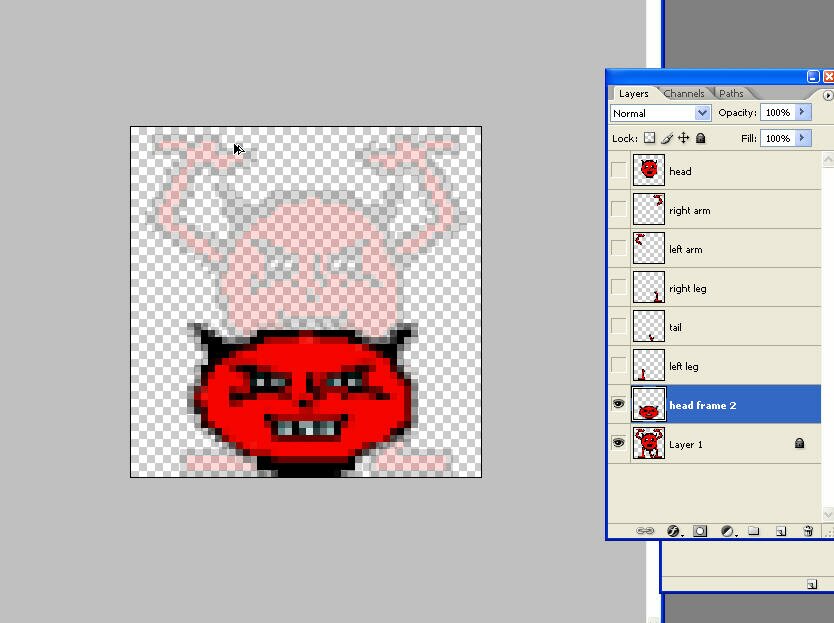The width and height of the screenshot is (834, 623).
Task: Select the layer named "right arm"
Action: coord(690,211)
